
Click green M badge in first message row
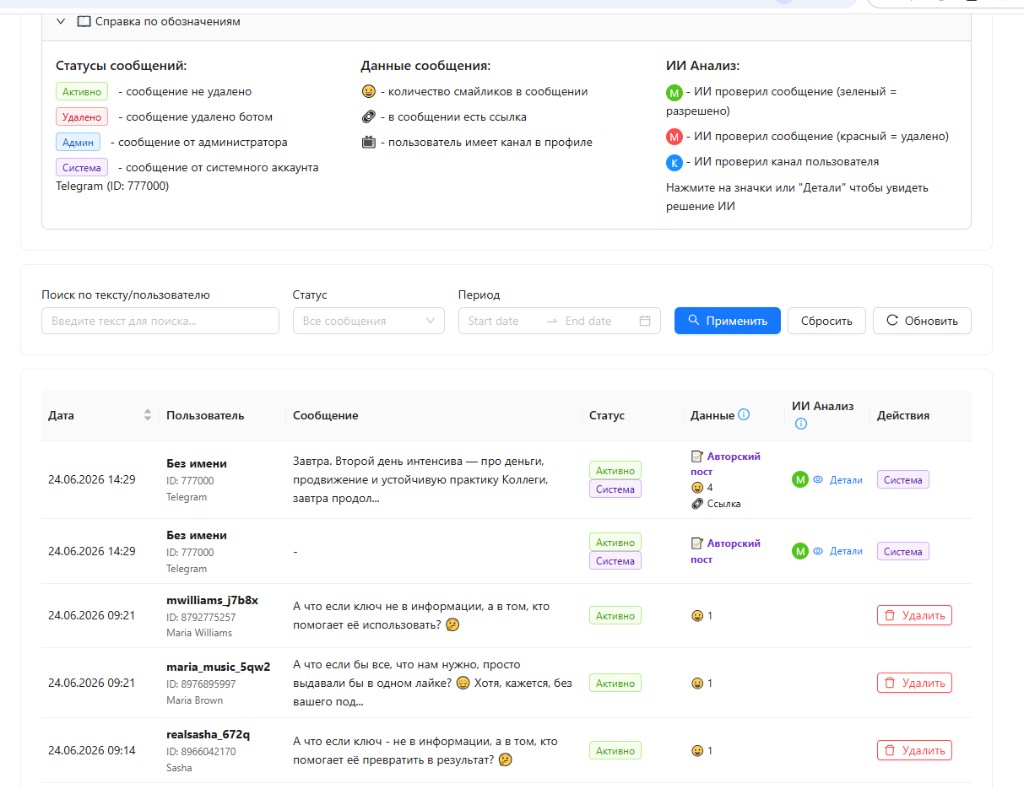pos(800,479)
